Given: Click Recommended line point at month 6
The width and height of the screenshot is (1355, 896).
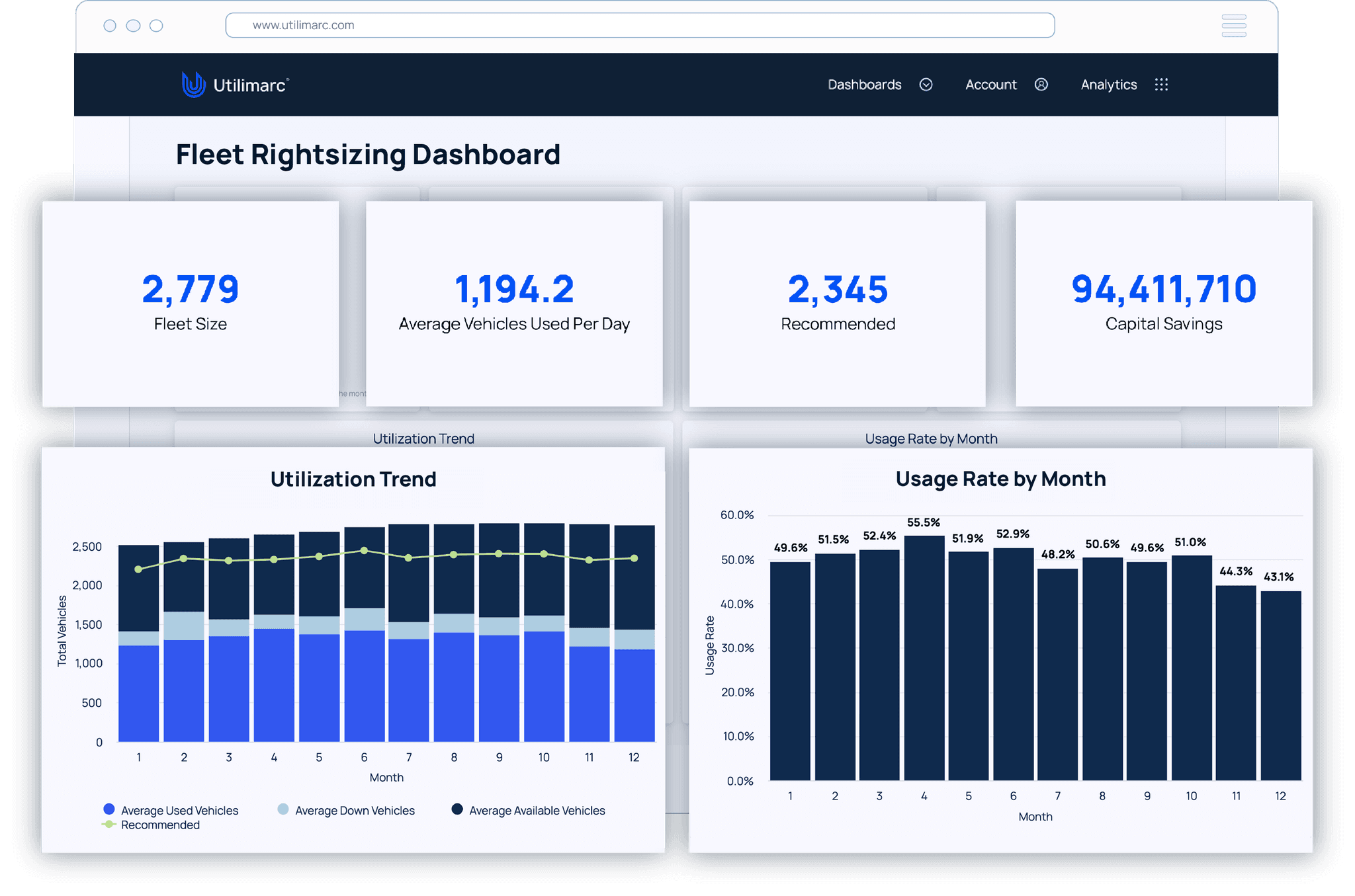Looking at the screenshot, I should [364, 550].
